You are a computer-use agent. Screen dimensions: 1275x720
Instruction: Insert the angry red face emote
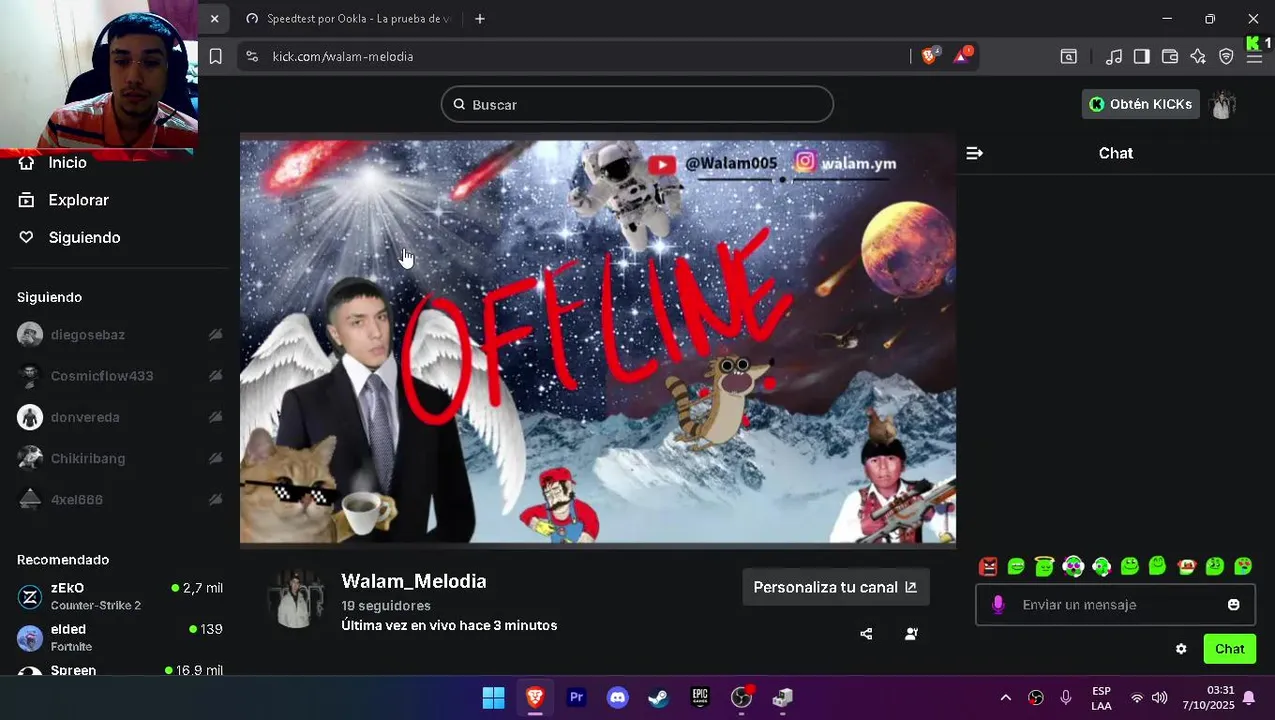988,567
